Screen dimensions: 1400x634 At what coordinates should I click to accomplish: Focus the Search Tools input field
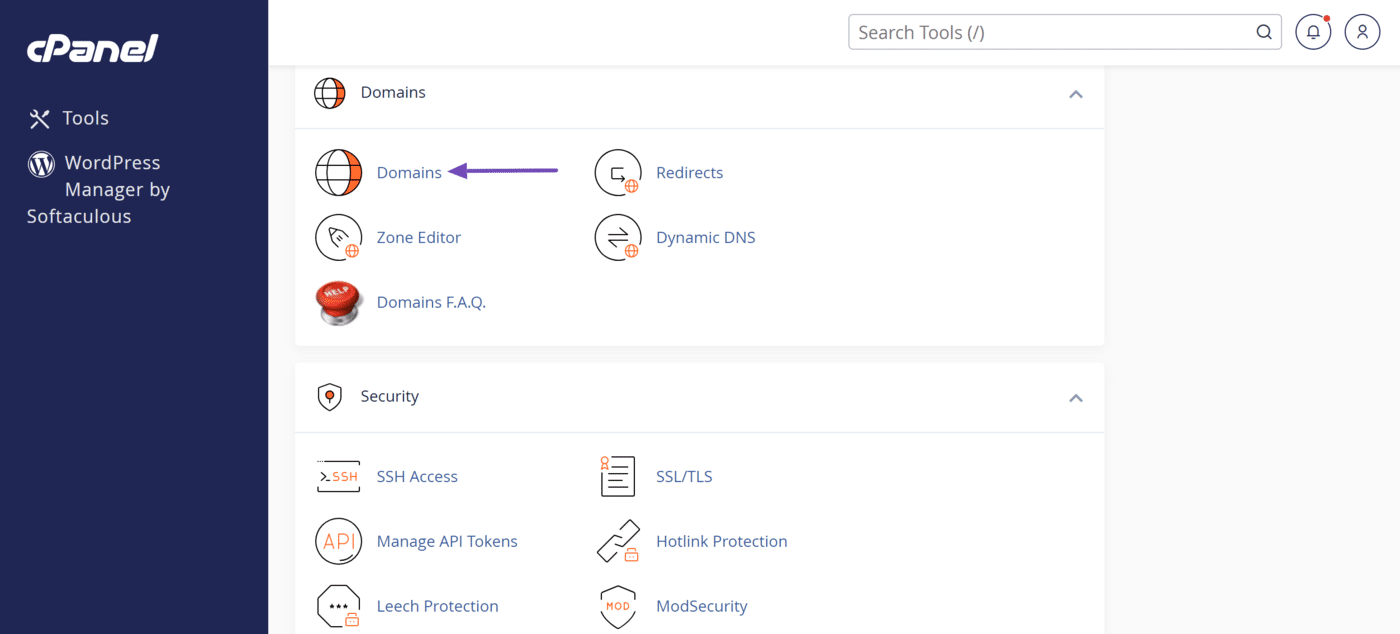1050,33
